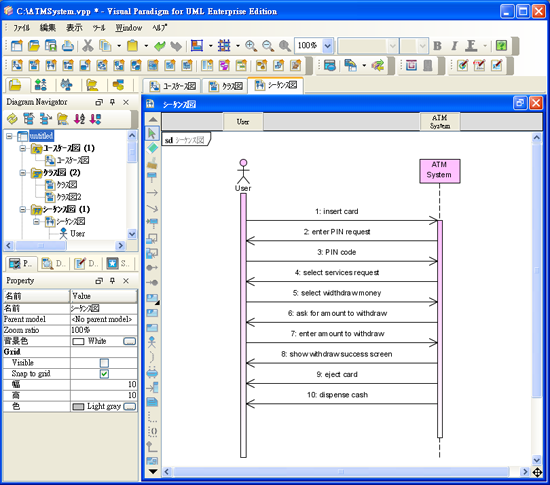
Task: Switch to the Property pane tab 'P..'
Action: (x=20, y=264)
